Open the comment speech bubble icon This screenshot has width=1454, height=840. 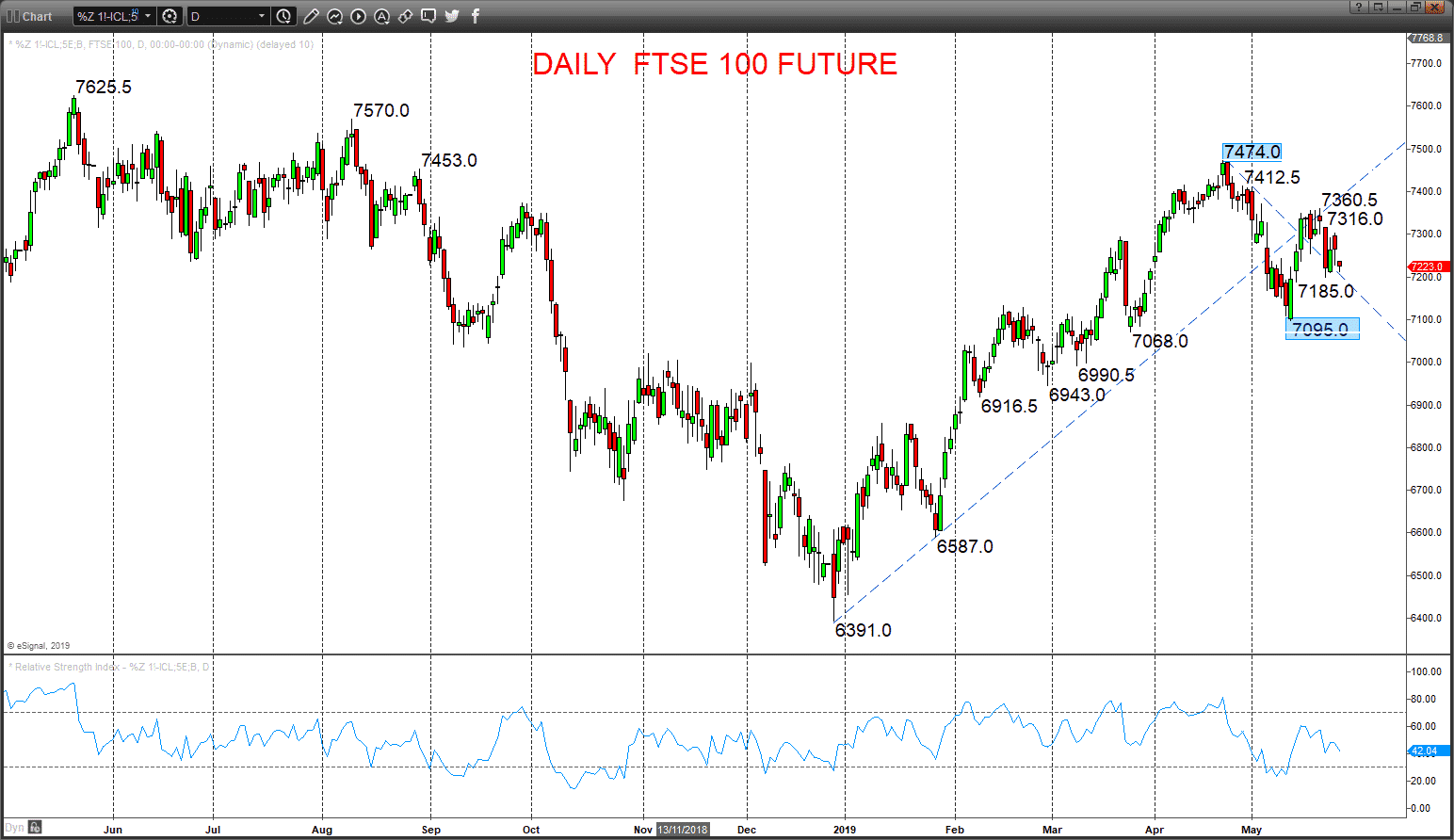428,16
